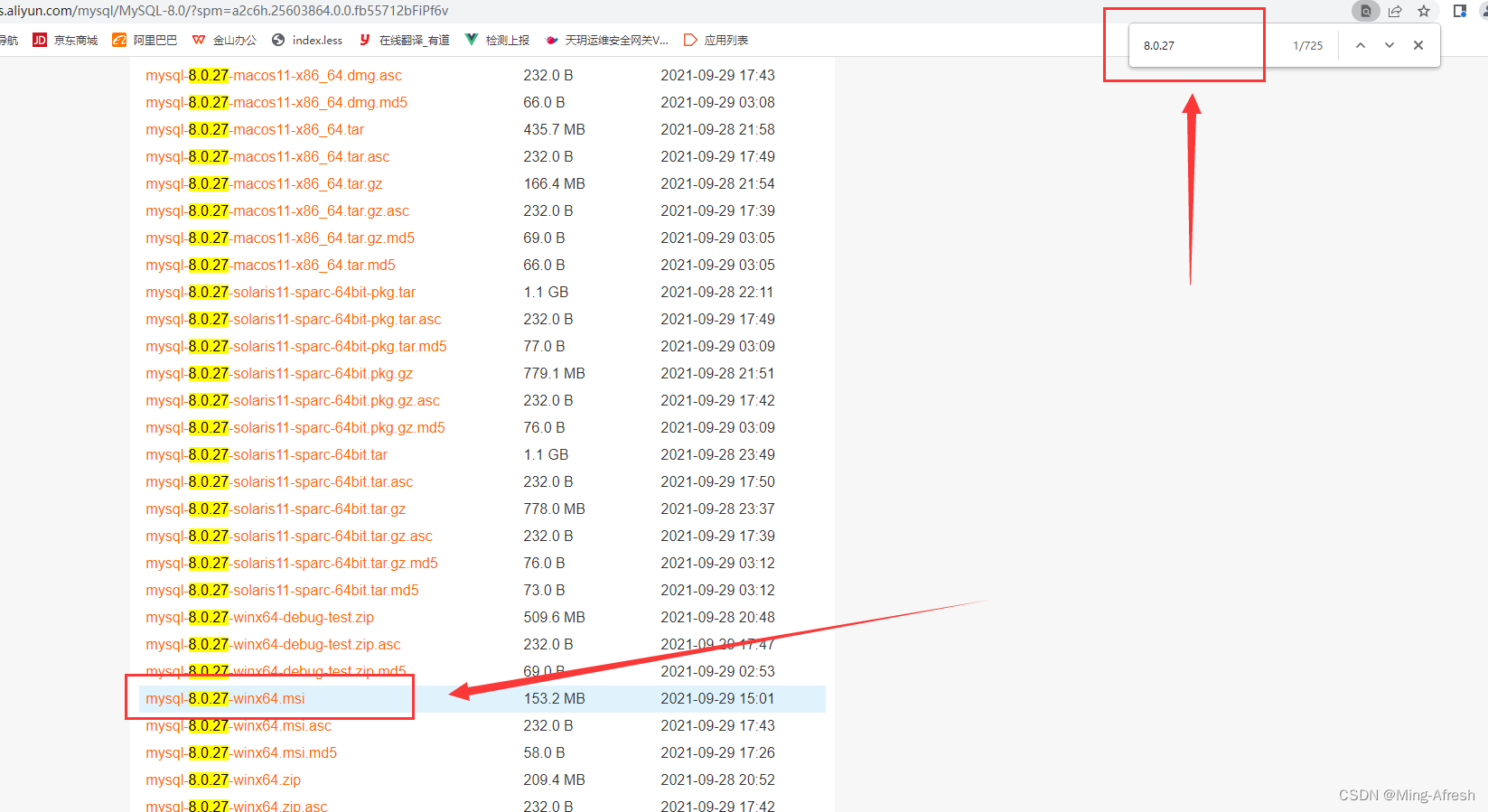
Task: Click the find-in-page search icon
Action: click(x=1366, y=11)
